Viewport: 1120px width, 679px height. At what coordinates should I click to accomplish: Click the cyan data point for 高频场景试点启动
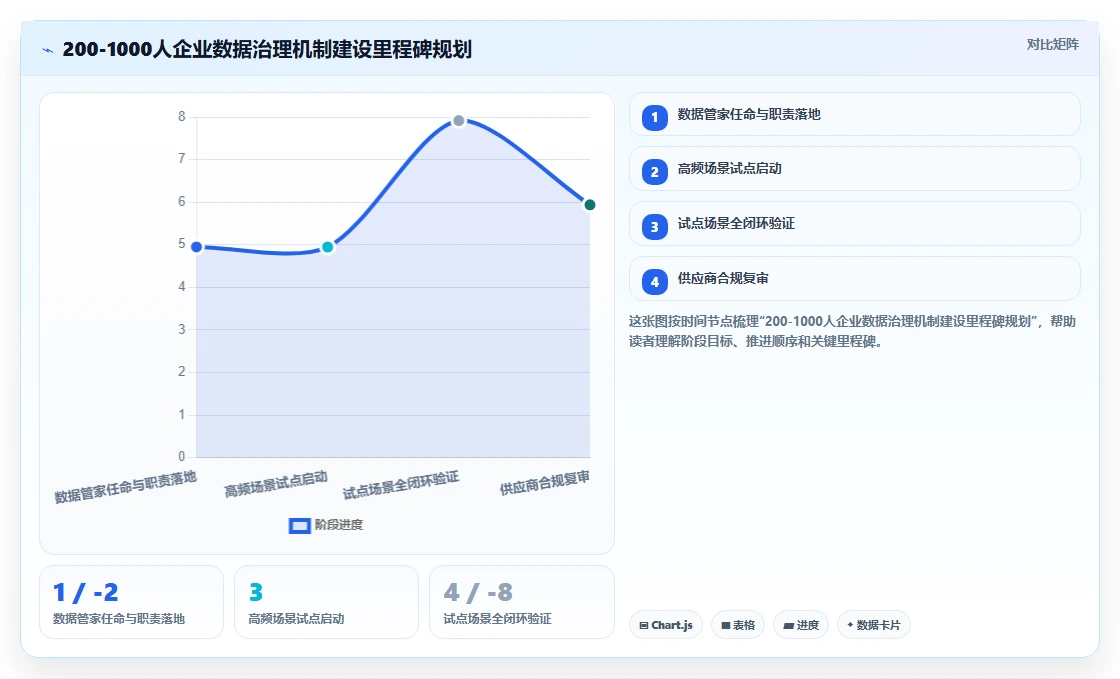coord(327,247)
